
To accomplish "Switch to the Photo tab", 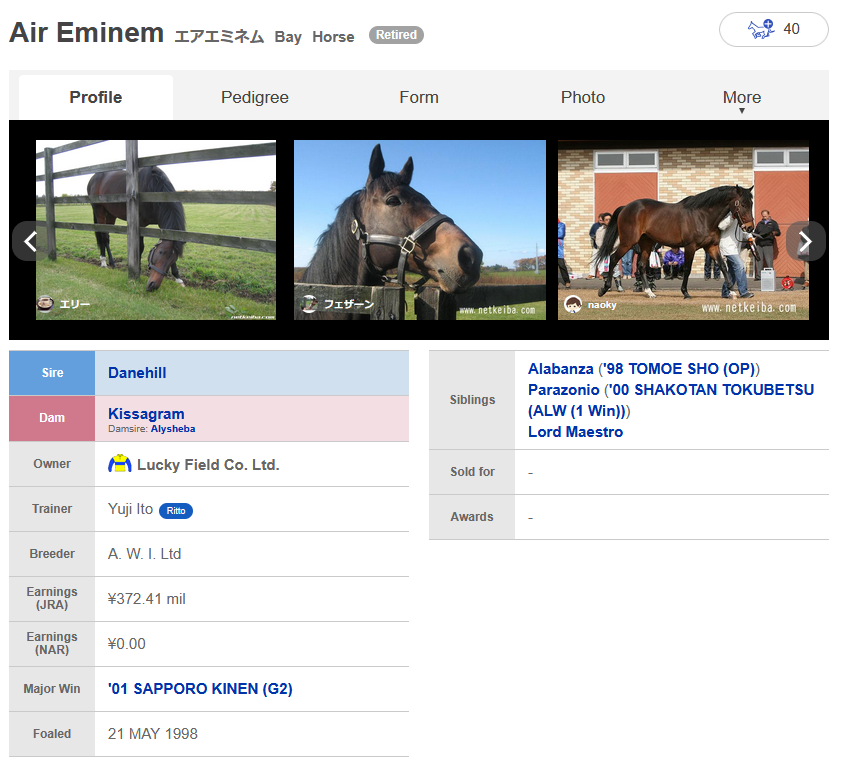I will point(583,97).
